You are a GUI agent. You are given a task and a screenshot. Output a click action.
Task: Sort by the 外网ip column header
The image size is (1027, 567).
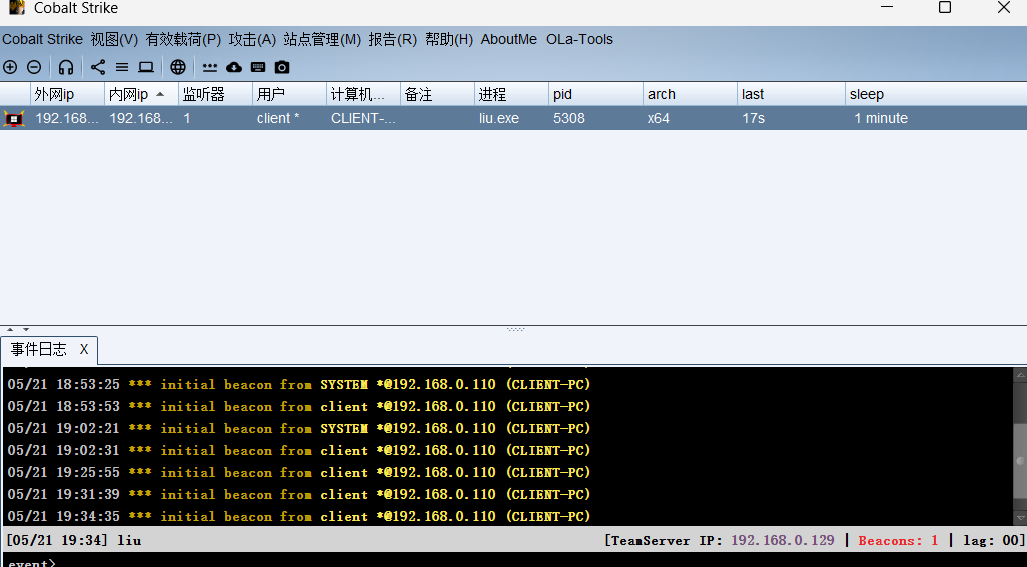coord(67,94)
